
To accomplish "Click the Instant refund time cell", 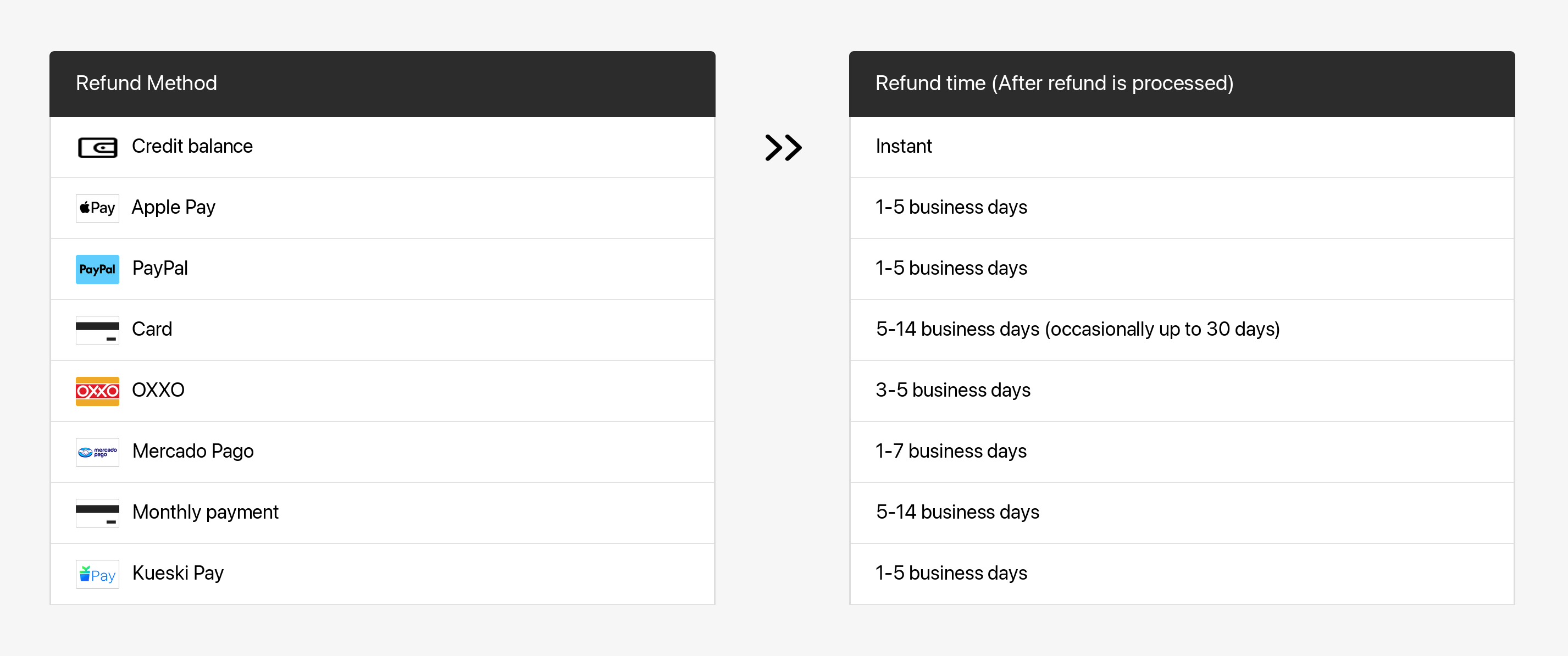I will tap(904, 146).
